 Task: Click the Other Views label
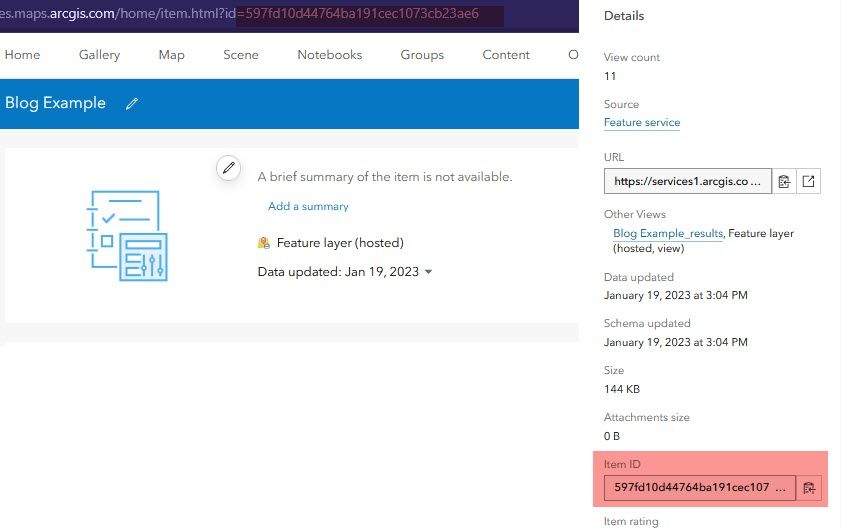635,214
